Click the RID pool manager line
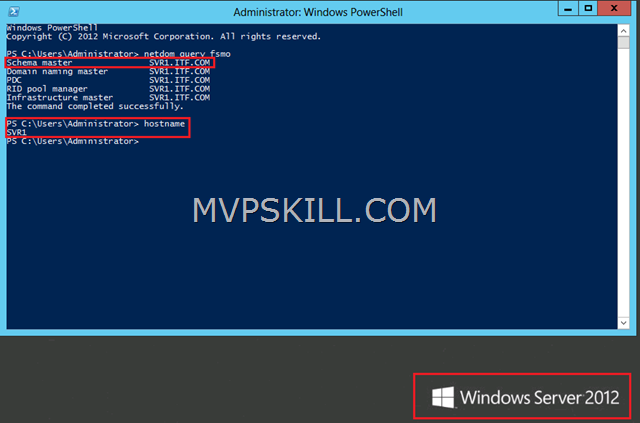The image size is (640, 423). [107, 89]
